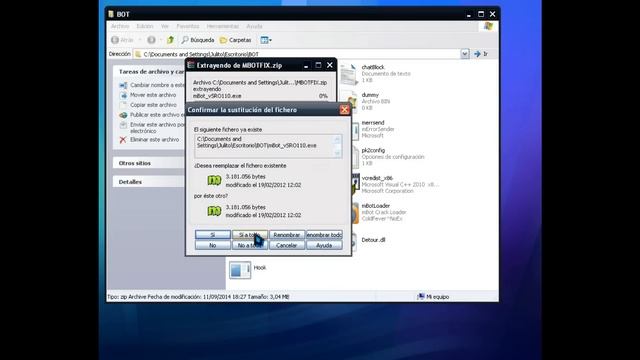Go up one folder level icon
The height and width of the screenshot is (360, 640).
click(171, 40)
